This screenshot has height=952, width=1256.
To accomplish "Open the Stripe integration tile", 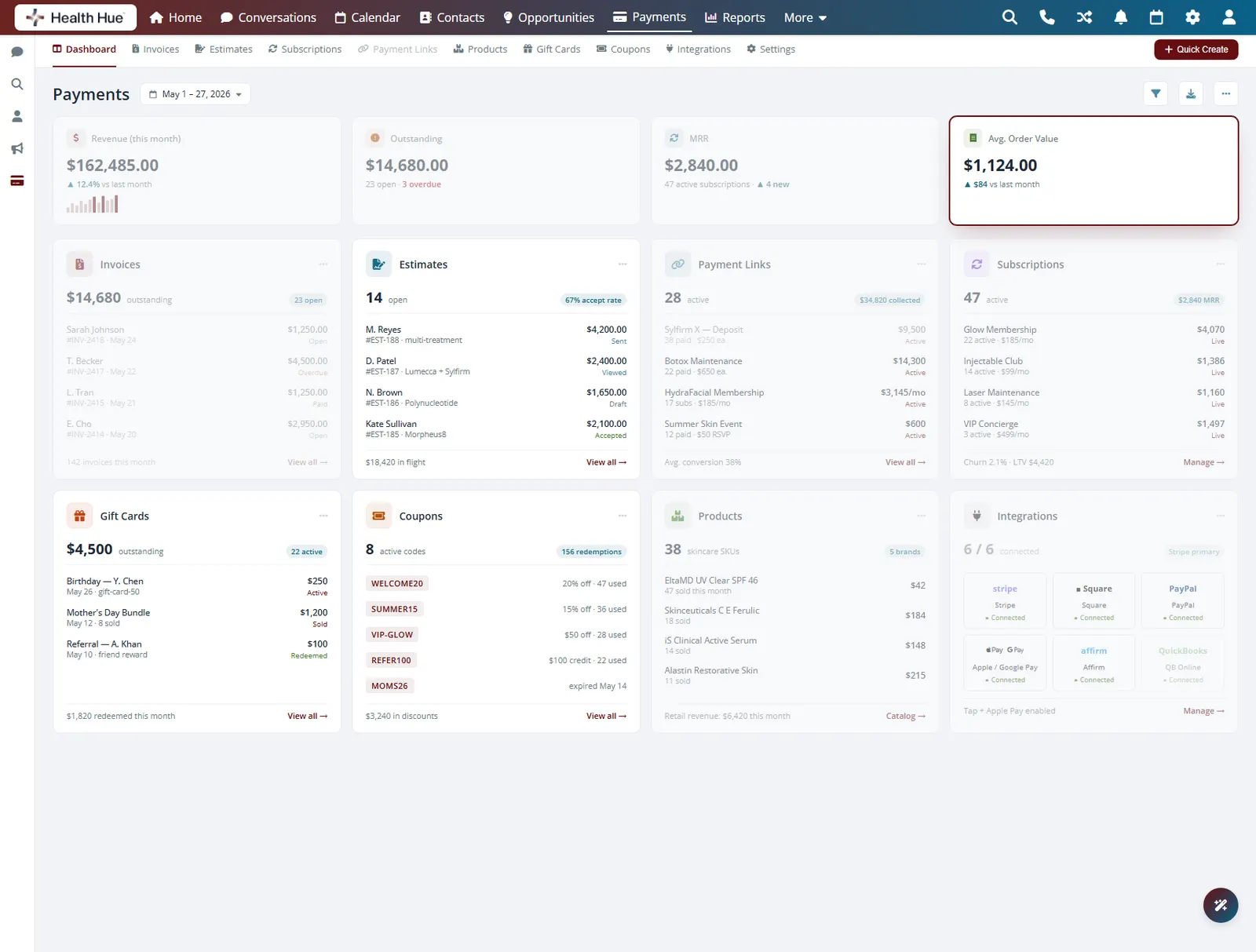I will click(x=1005, y=601).
